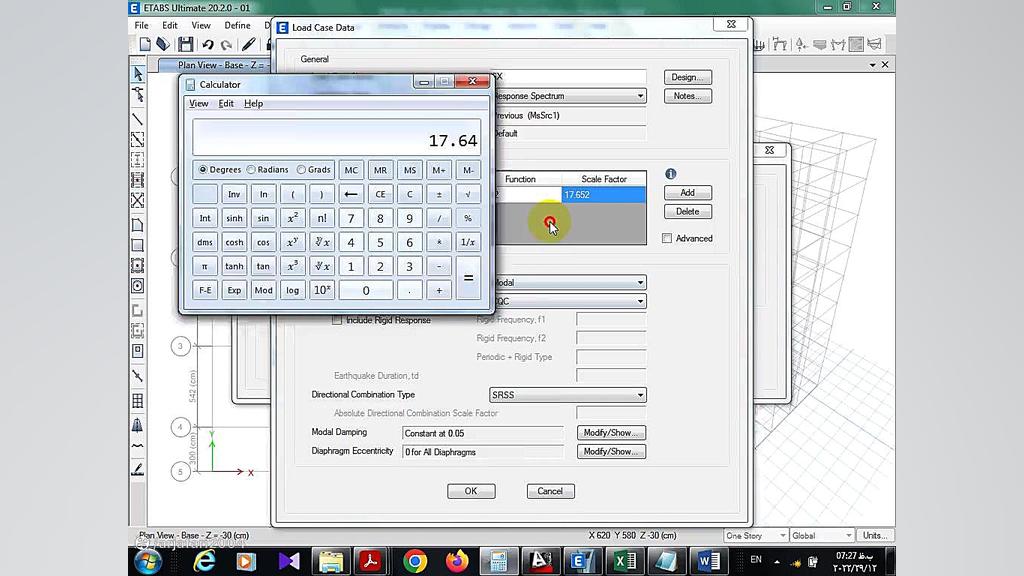Select the Draw floor polygon tool
Screen dimensions: 1024x576
[x=138, y=225]
